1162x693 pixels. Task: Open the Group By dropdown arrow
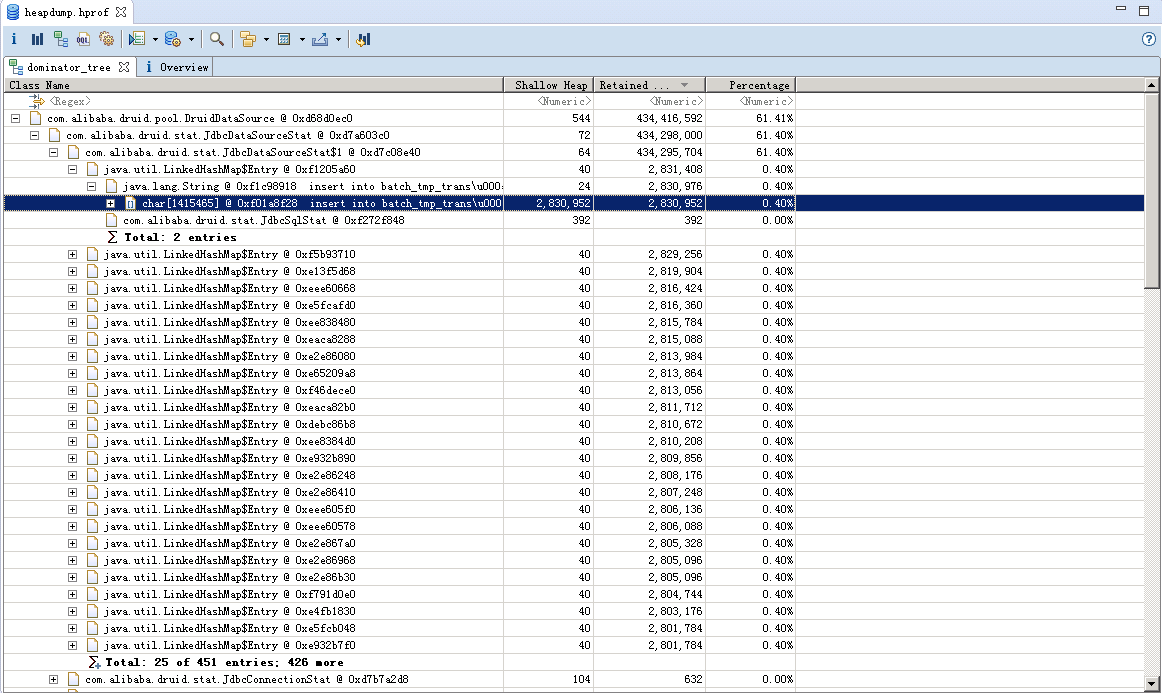click(266, 40)
